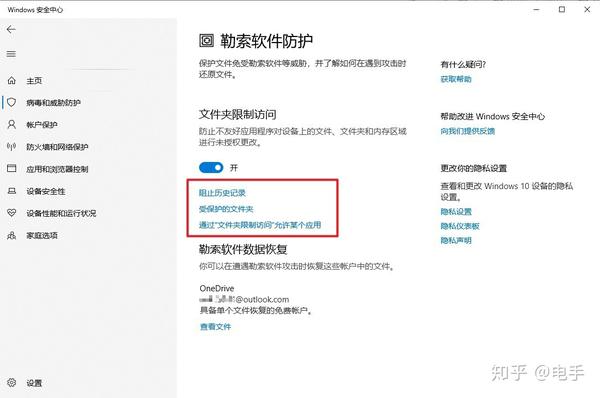Click the home icon beside 主页
The image size is (600, 398).
point(12,80)
